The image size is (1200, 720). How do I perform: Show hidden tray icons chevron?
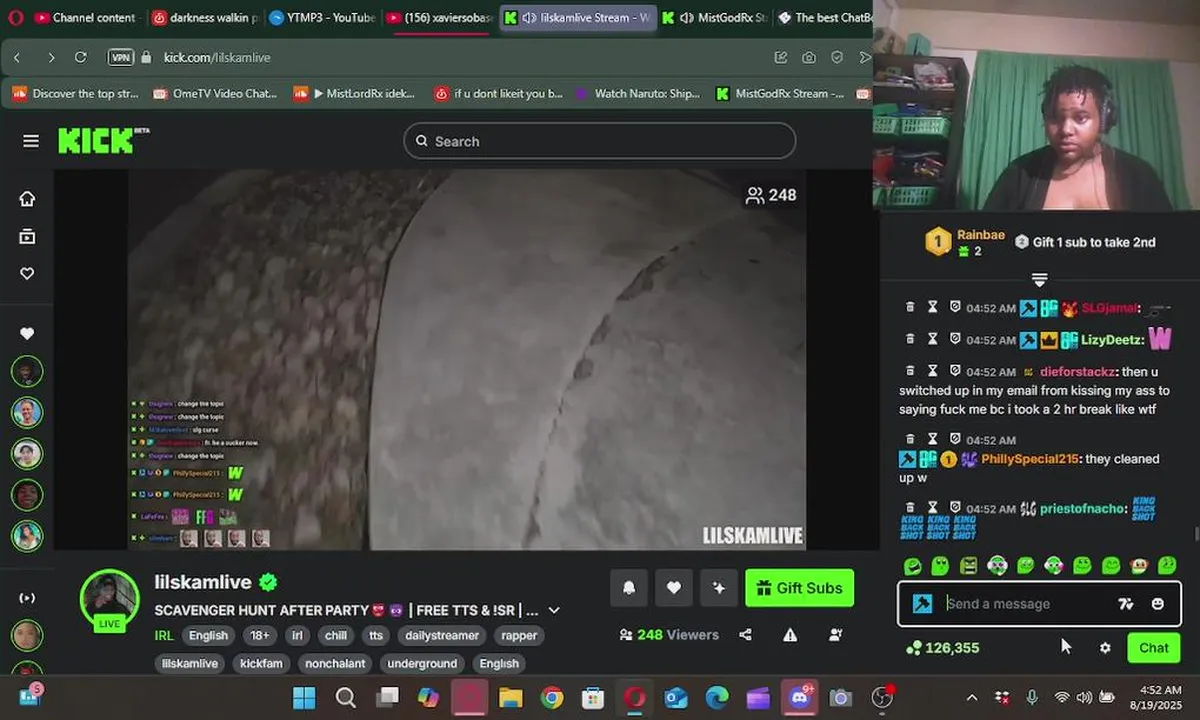click(x=971, y=697)
